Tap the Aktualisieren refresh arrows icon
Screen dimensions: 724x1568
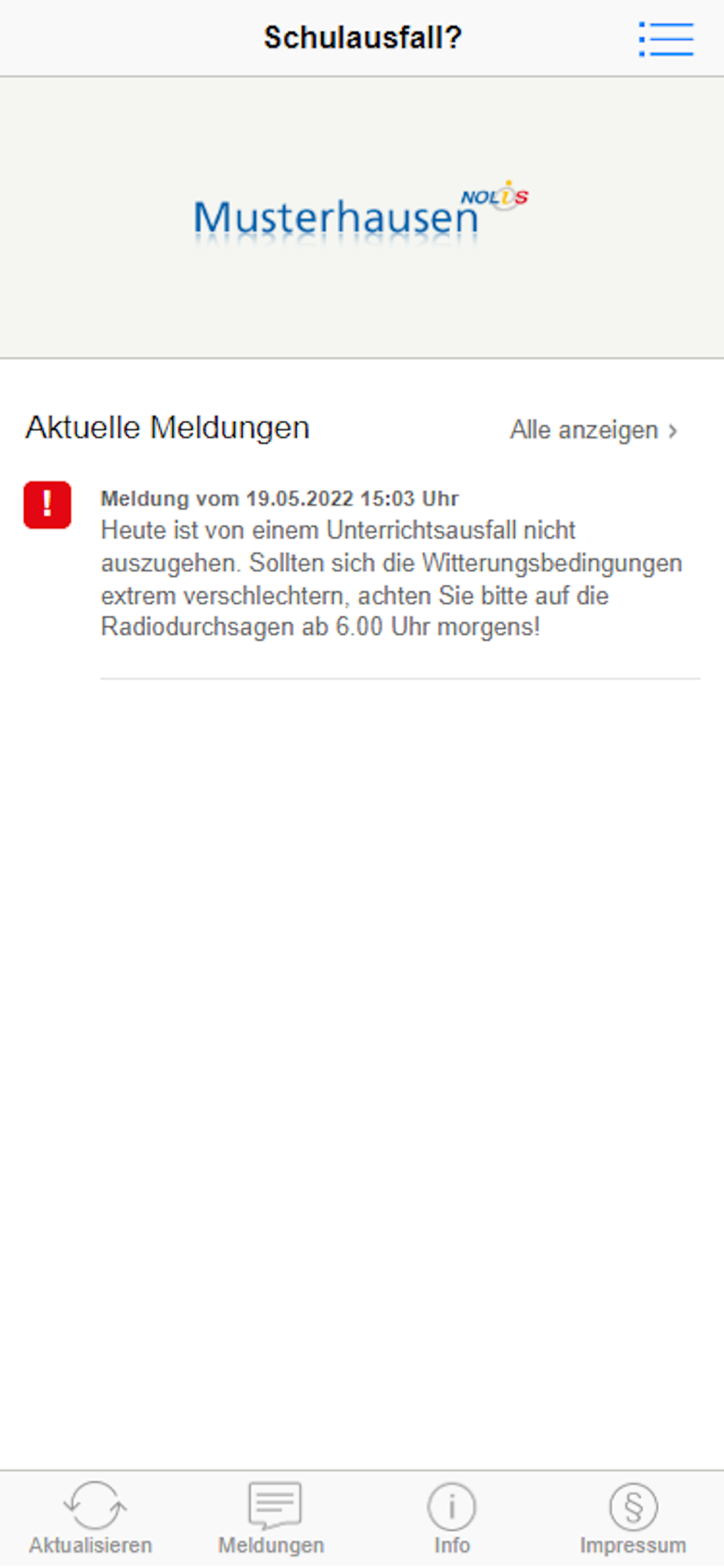pos(94,1505)
